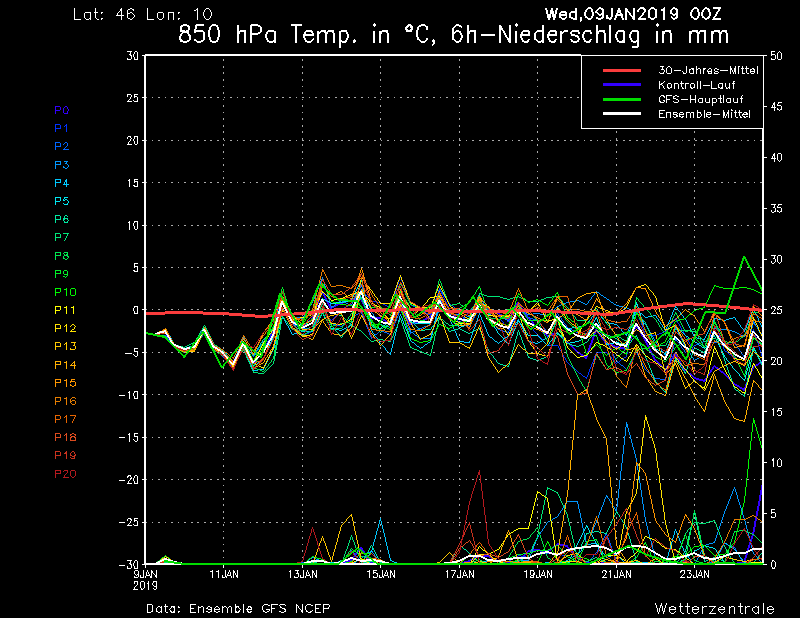Viewport: 800px width, 618px height.
Task: Click the blue Kontroll-Lauf legend line
Action: coord(622,85)
